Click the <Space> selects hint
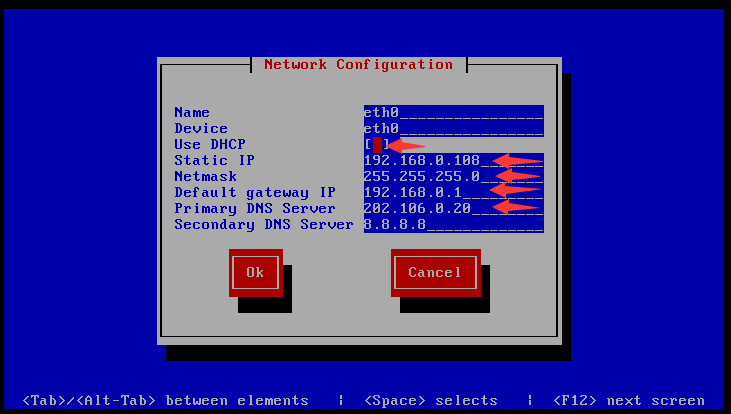Viewport: 731px width, 414px height. click(x=431, y=401)
